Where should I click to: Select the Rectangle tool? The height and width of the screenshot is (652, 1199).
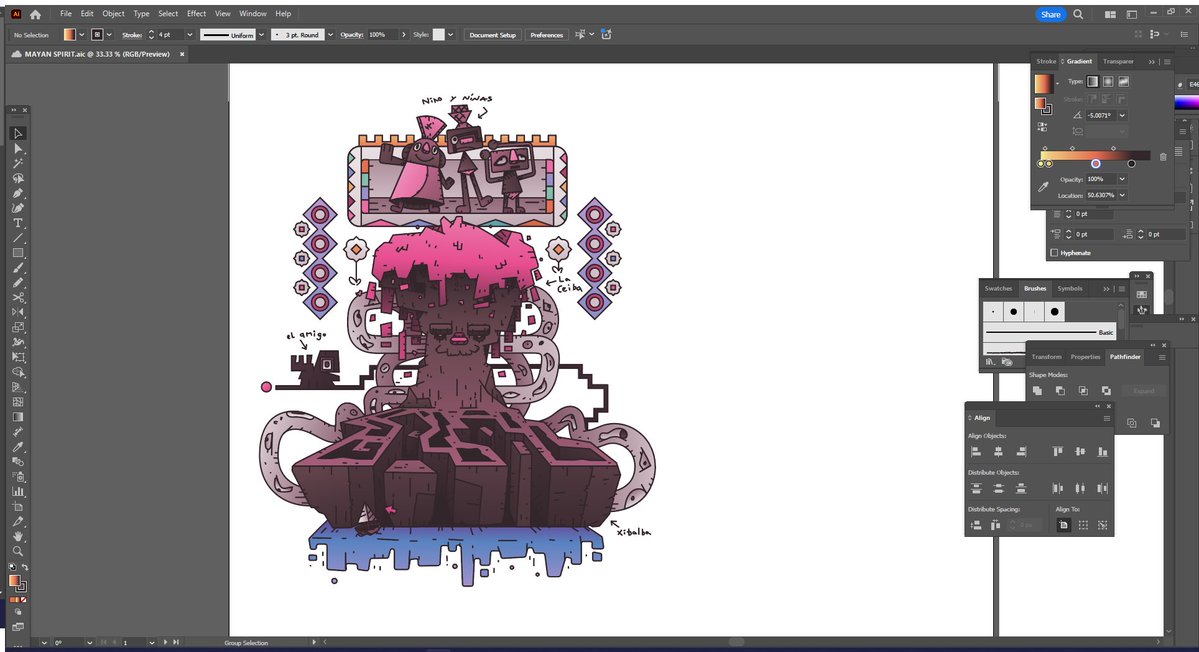18,253
